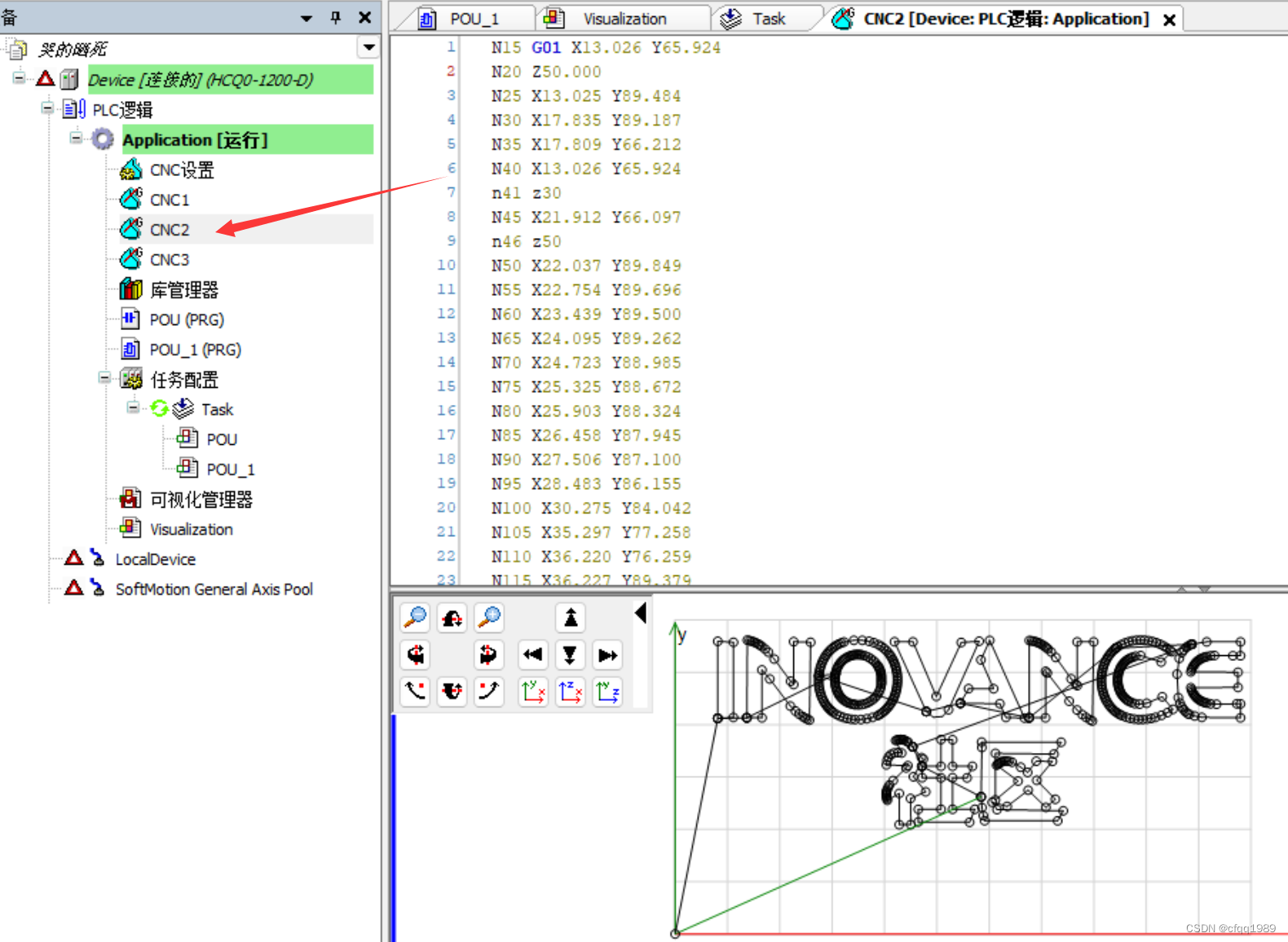Click the POU_1 (PRG) document icon
Image resolution: width=1288 pixels, height=942 pixels.
coord(130,349)
